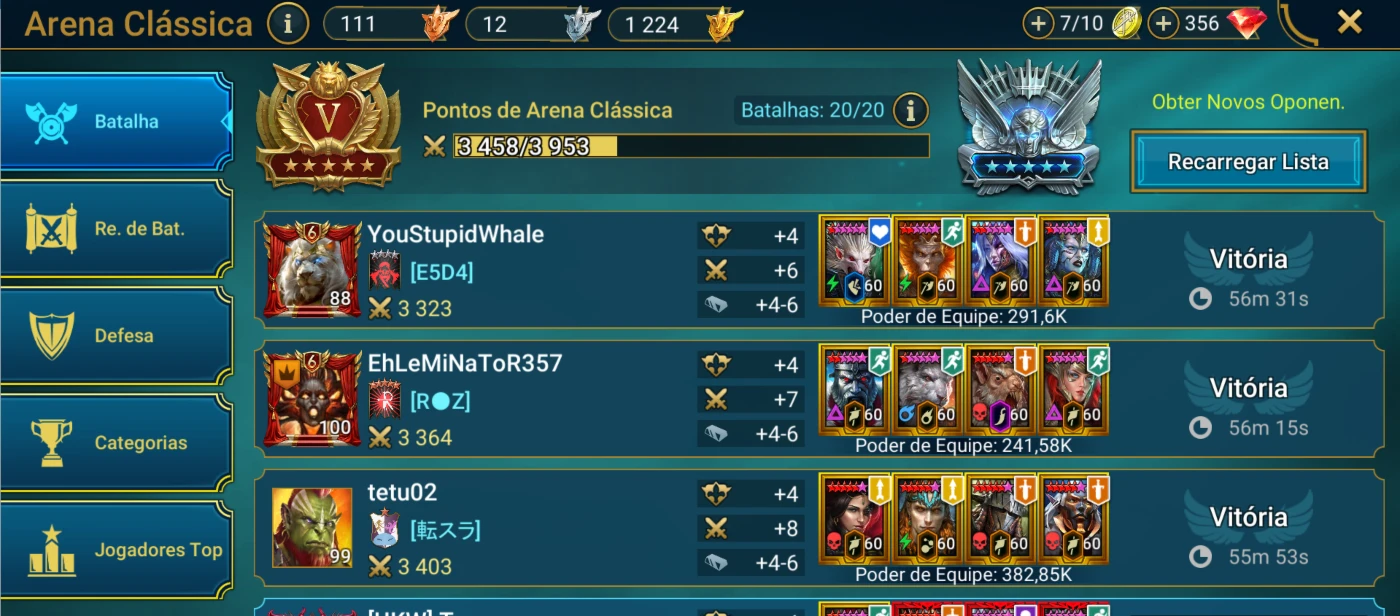Click Recarregar Lista button
The width and height of the screenshot is (1400, 616).
(x=1248, y=161)
